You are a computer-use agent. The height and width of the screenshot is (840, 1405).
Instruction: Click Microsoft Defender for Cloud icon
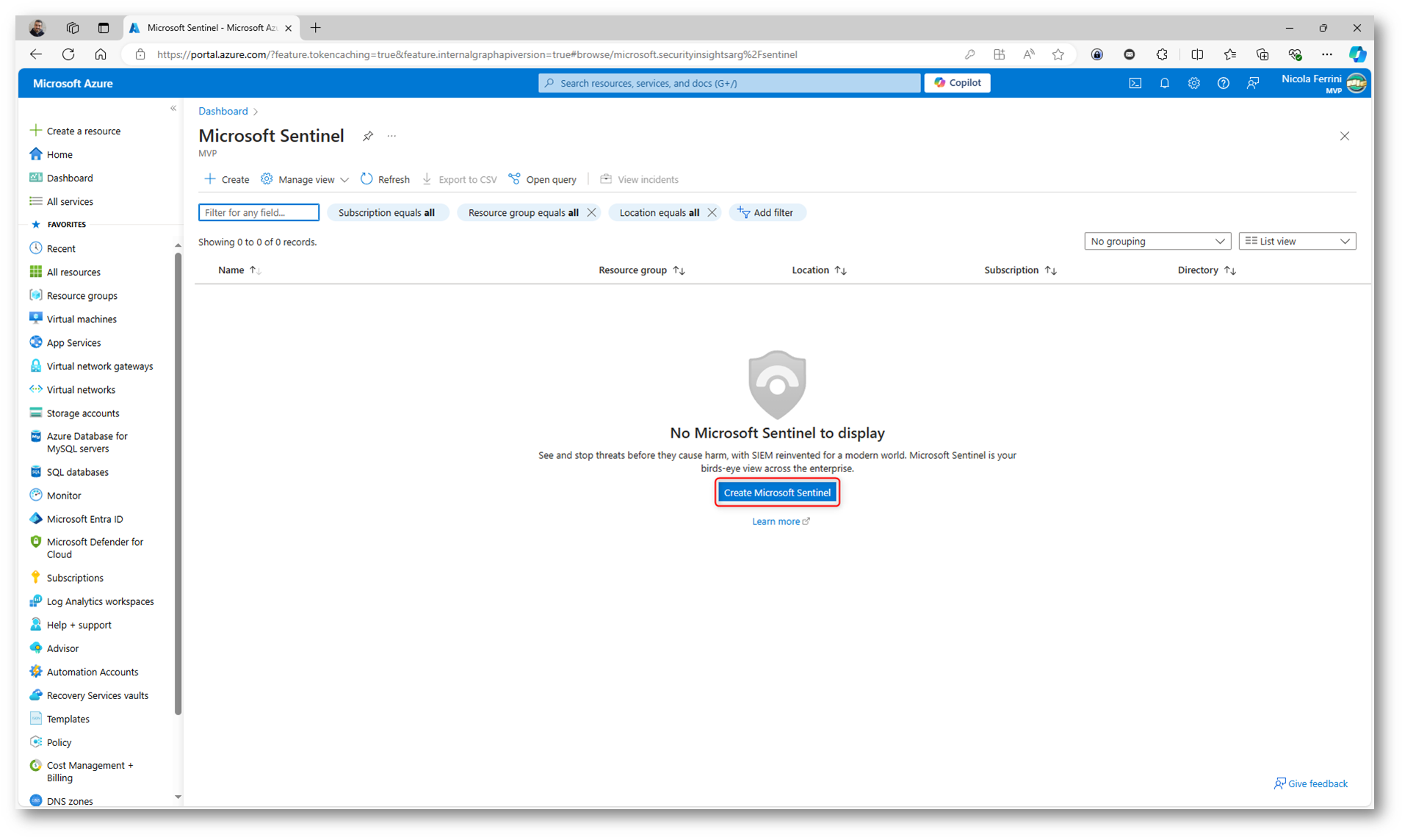(x=35, y=542)
